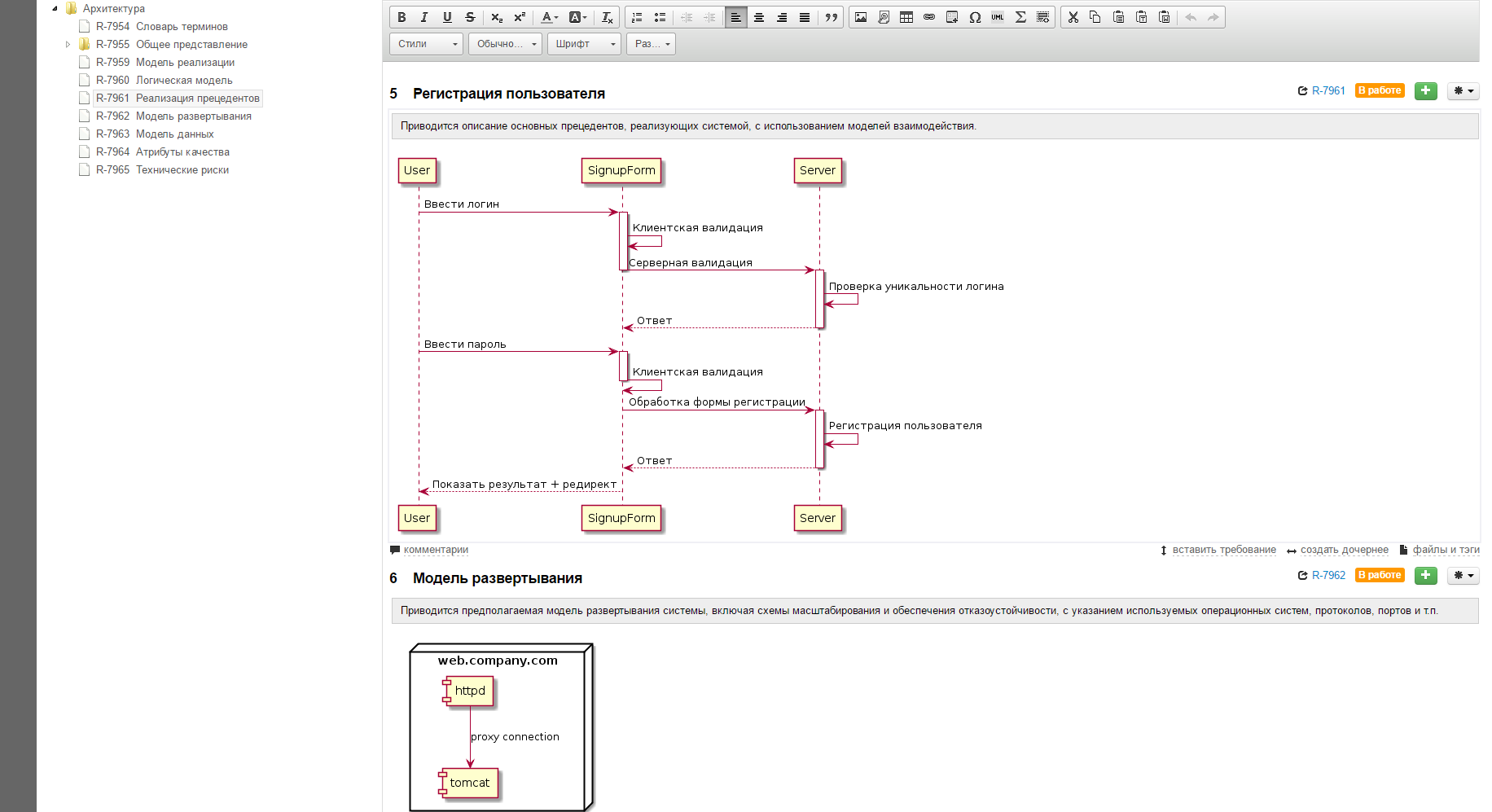Select center text alignment

(758, 17)
